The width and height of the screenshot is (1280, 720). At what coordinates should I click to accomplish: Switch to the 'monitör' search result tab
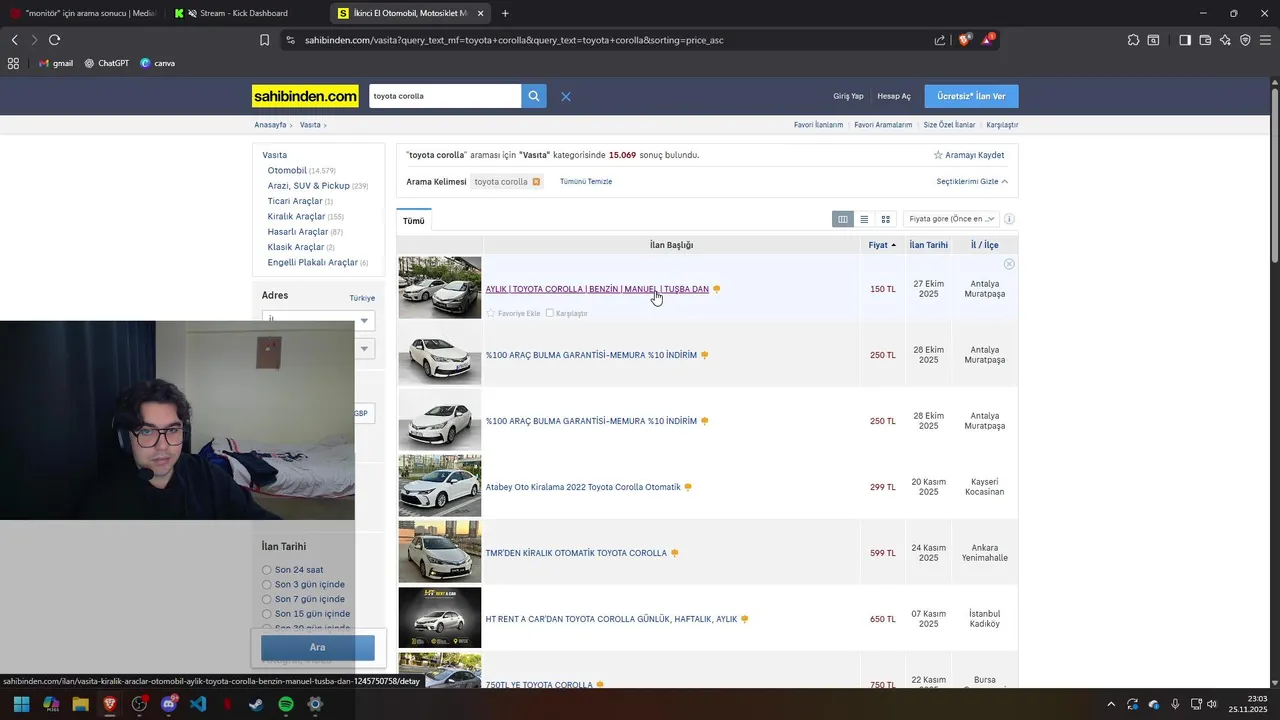(x=84, y=13)
